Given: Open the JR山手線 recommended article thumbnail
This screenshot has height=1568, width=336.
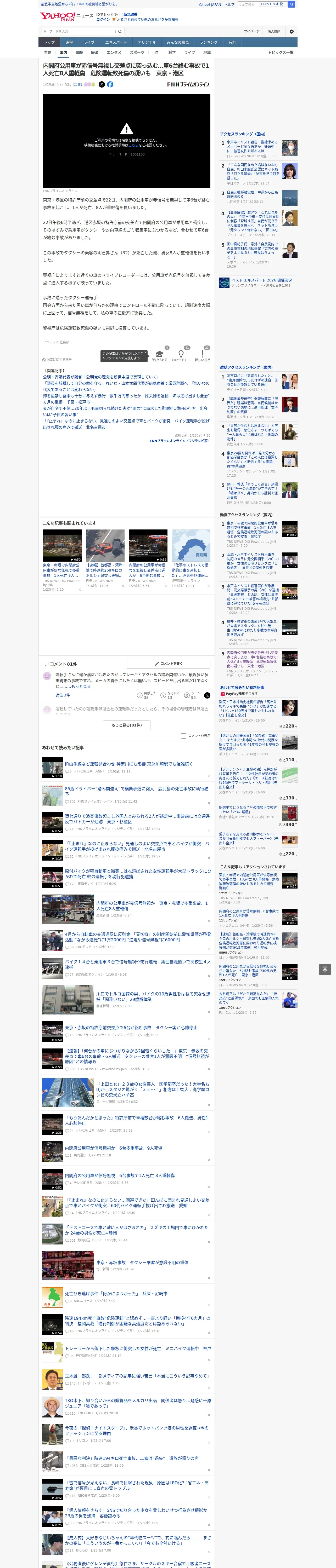Looking at the screenshot, I should coord(52,768).
